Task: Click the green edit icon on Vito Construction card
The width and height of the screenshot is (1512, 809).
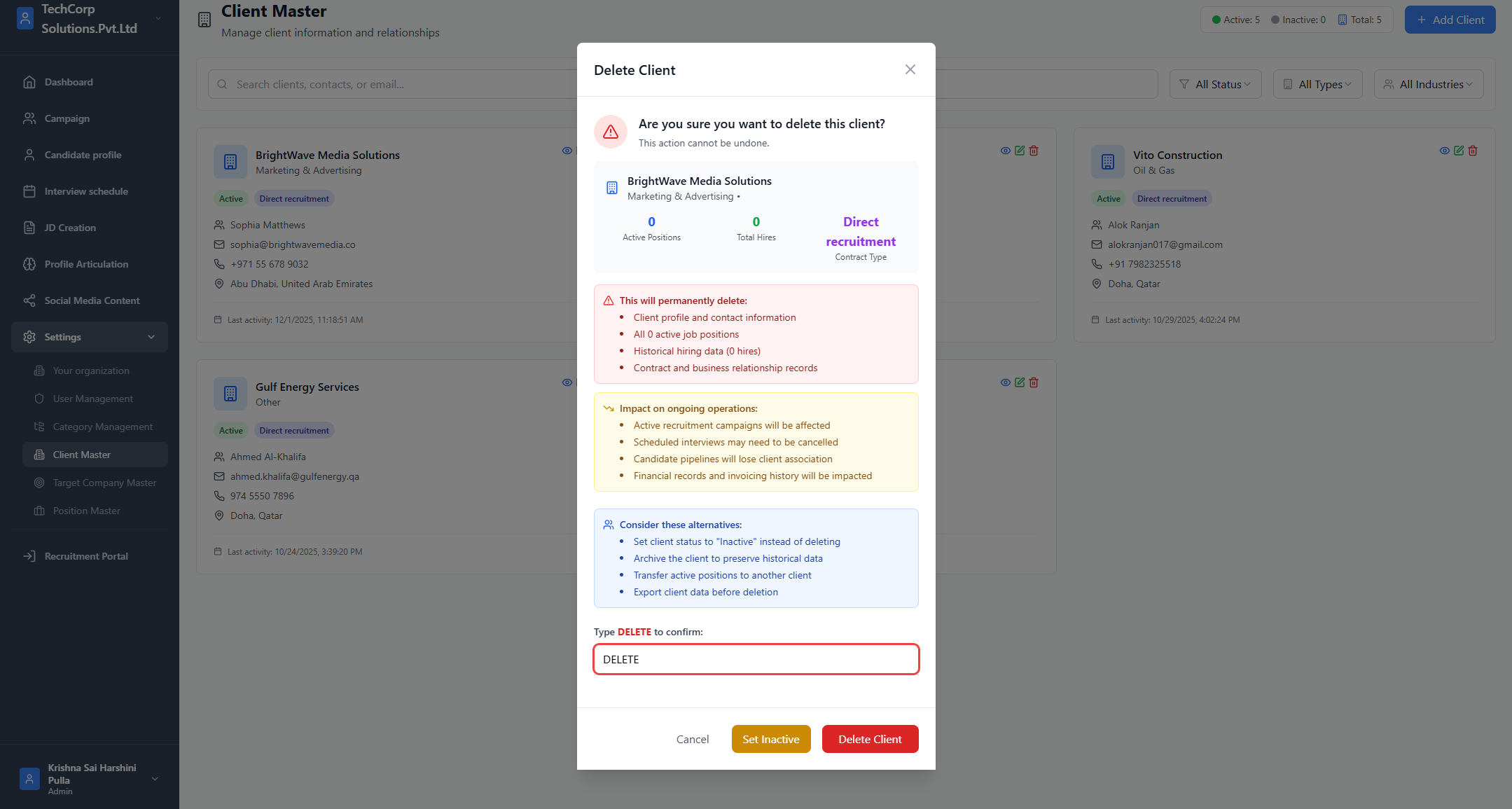Action: click(x=1459, y=151)
